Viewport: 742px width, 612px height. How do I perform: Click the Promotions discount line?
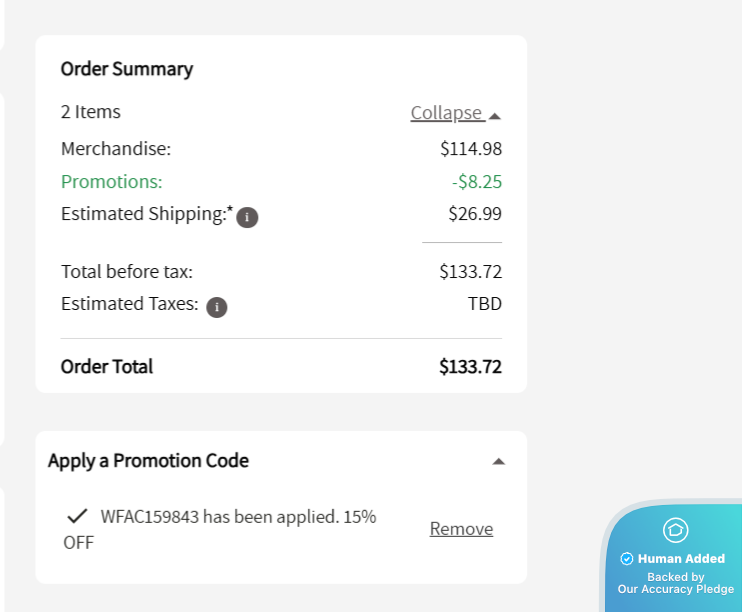281,182
